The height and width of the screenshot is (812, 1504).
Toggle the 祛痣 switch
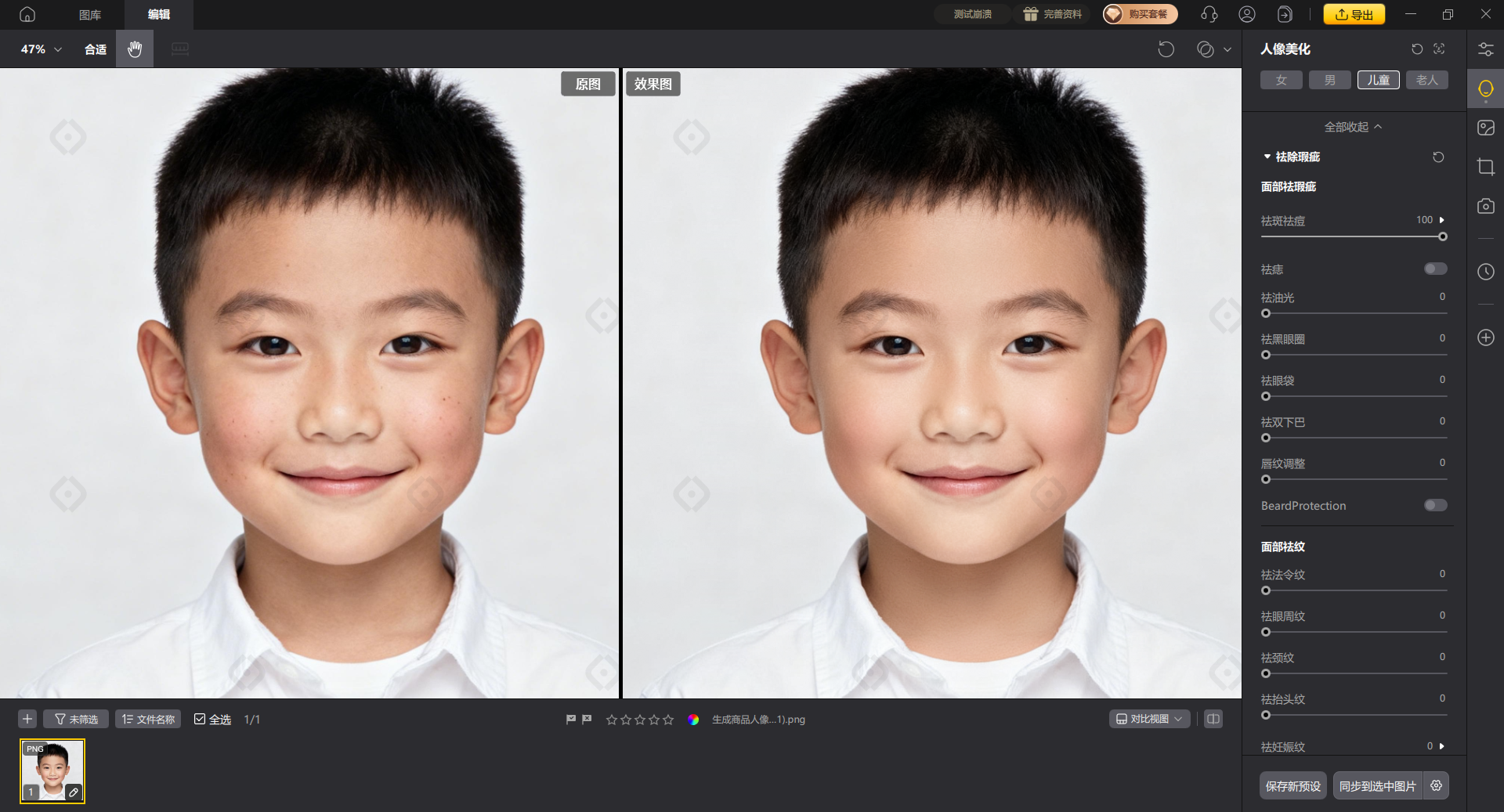(x=1435, y=269)
